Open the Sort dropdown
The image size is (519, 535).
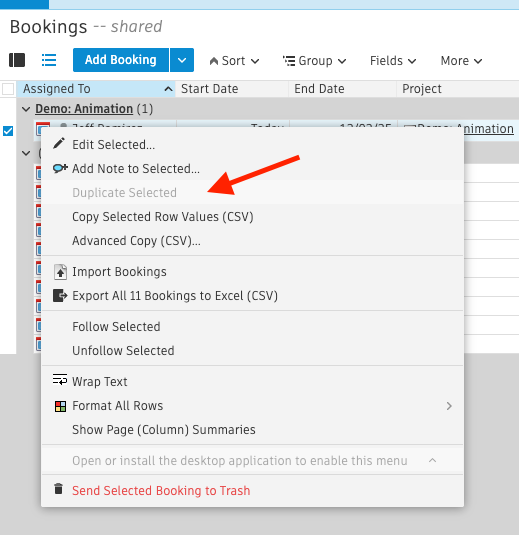click(x=234, y=61)
